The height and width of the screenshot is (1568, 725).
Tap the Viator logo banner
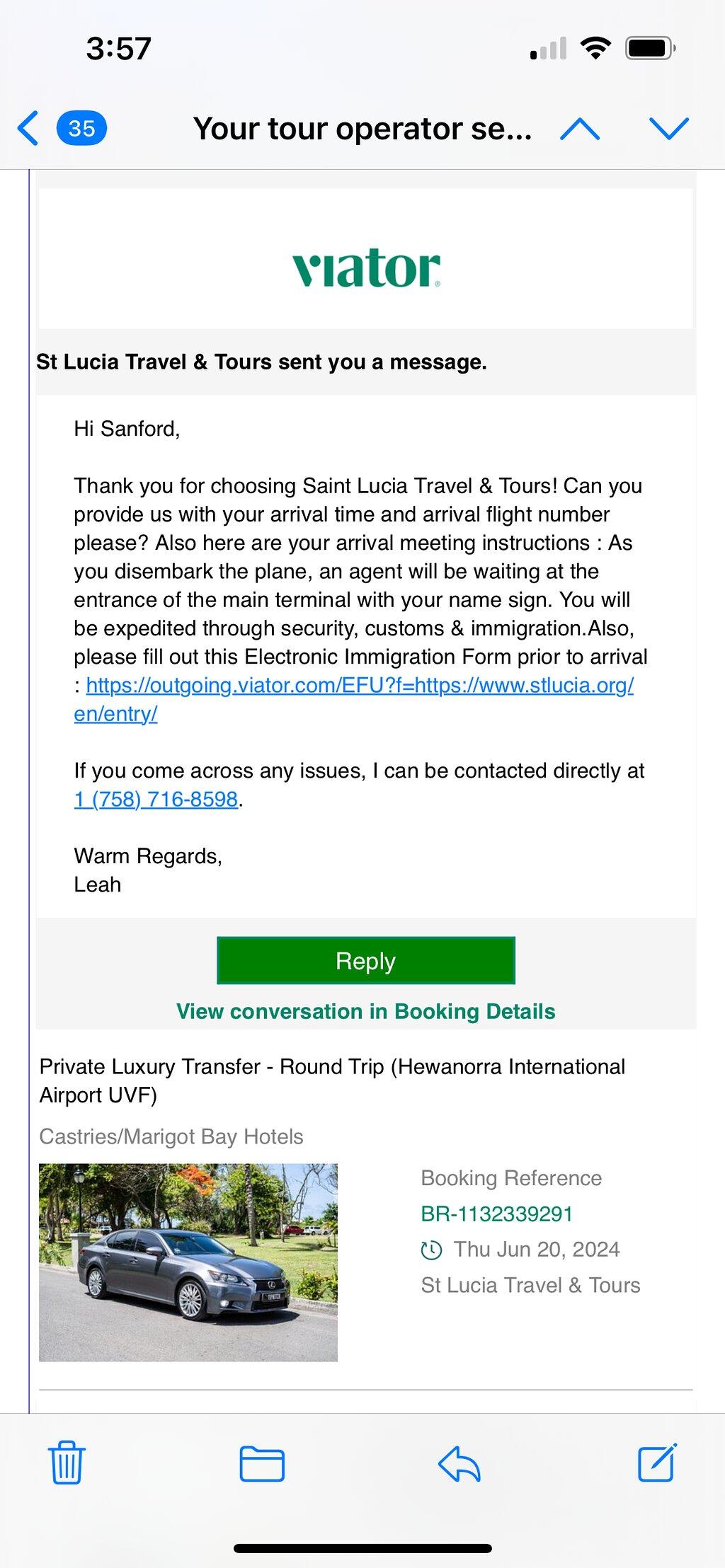[366, 267]
